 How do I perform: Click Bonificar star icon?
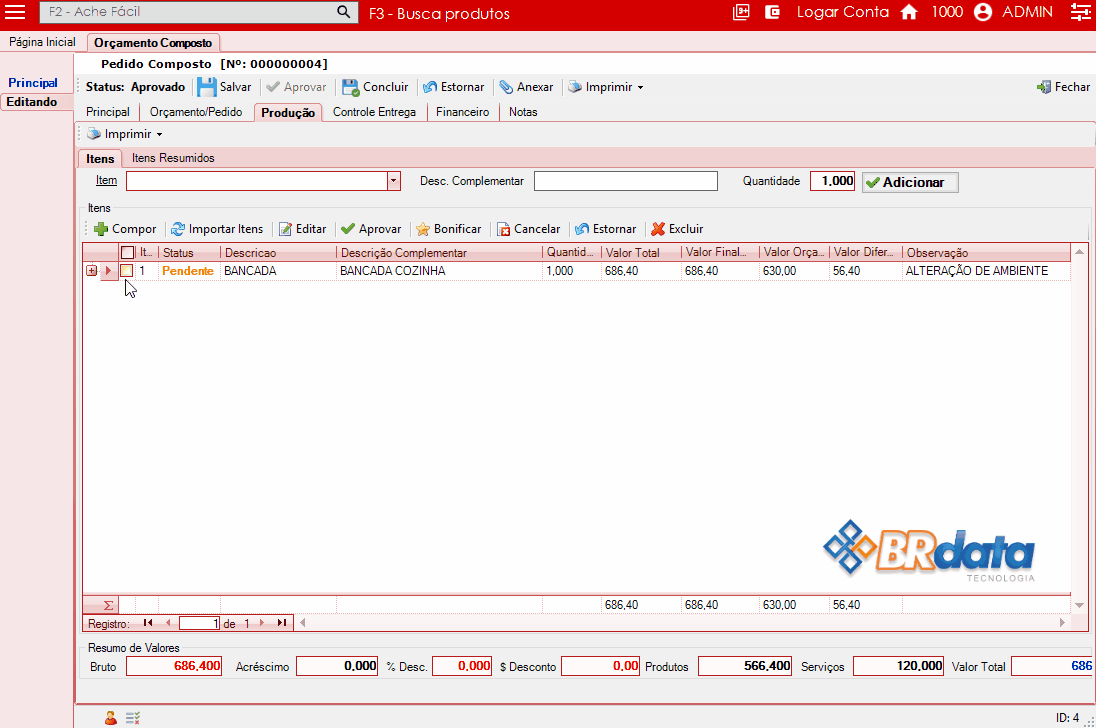[423, 229]
